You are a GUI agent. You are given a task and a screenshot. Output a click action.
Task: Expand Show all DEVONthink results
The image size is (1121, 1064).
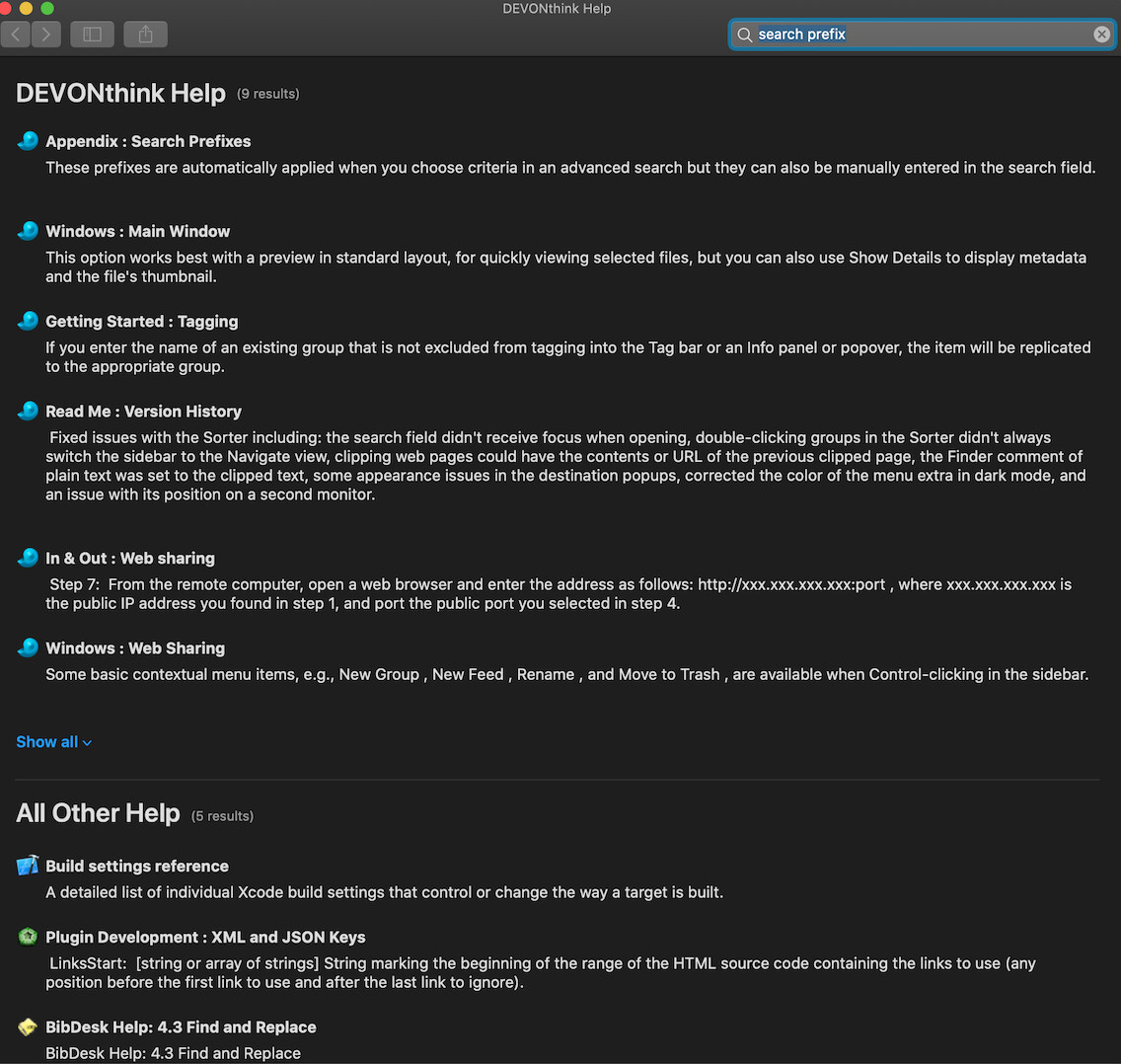(x=53, y=742)
